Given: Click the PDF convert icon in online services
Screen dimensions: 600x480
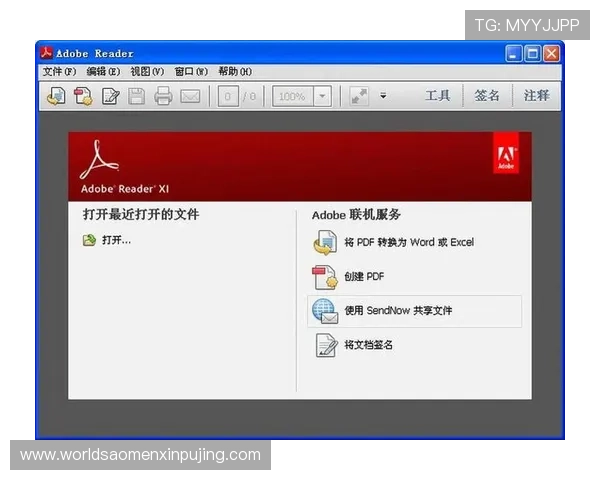Looking at the screenshot, I should click(325, 242).
